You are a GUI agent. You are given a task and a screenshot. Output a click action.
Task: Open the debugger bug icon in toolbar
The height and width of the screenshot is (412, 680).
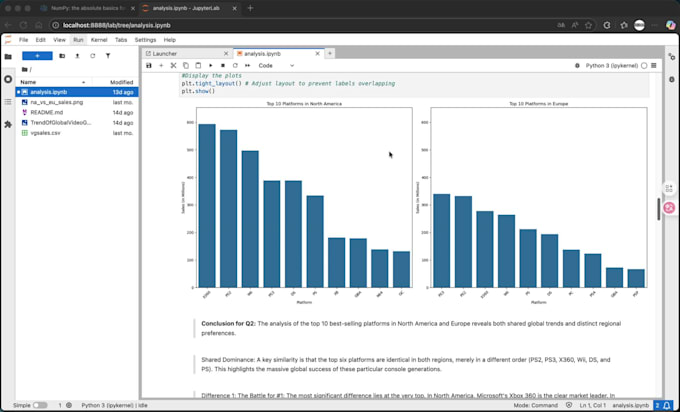[577, 65]
